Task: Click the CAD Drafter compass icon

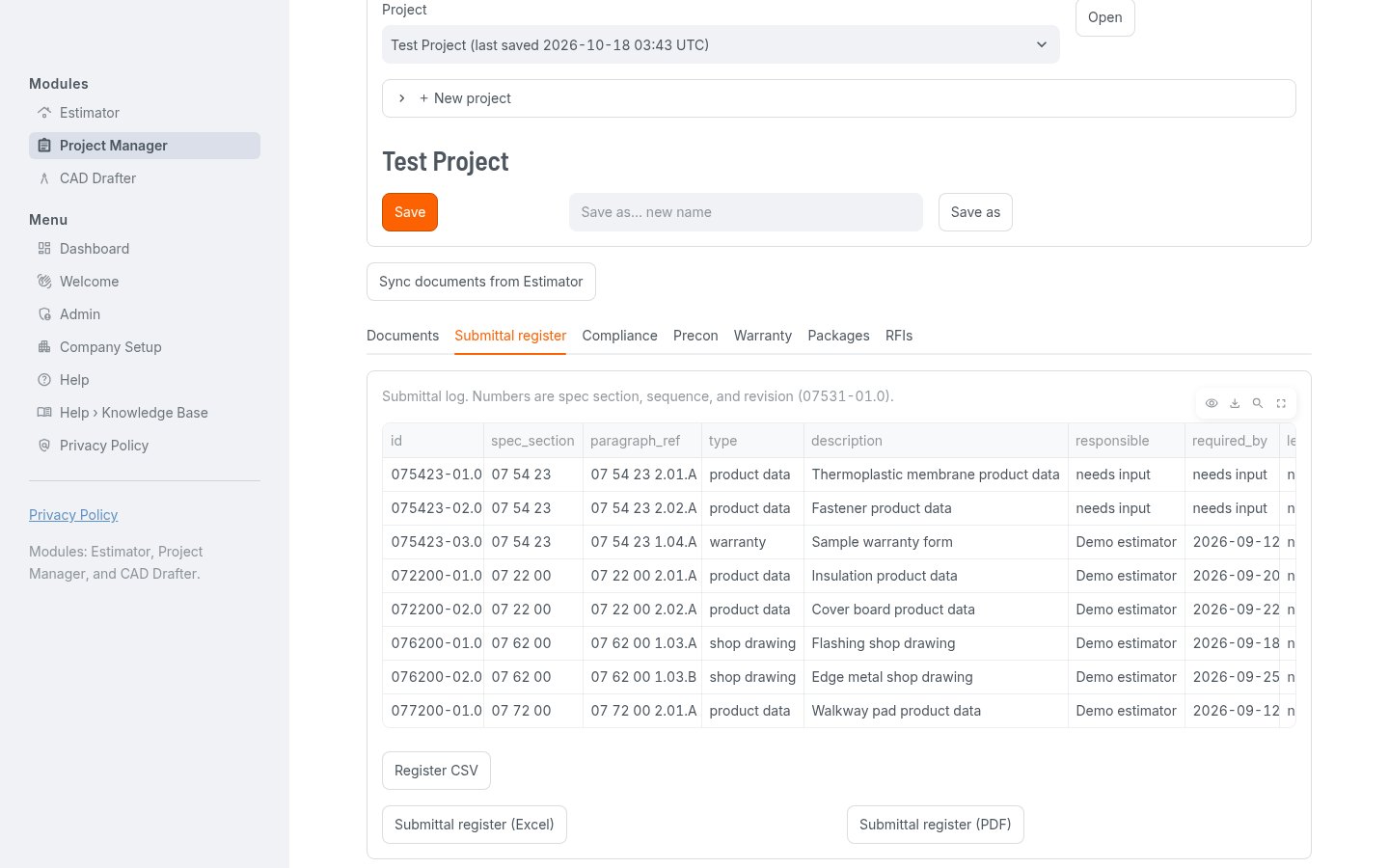Action: click(44, 178)
